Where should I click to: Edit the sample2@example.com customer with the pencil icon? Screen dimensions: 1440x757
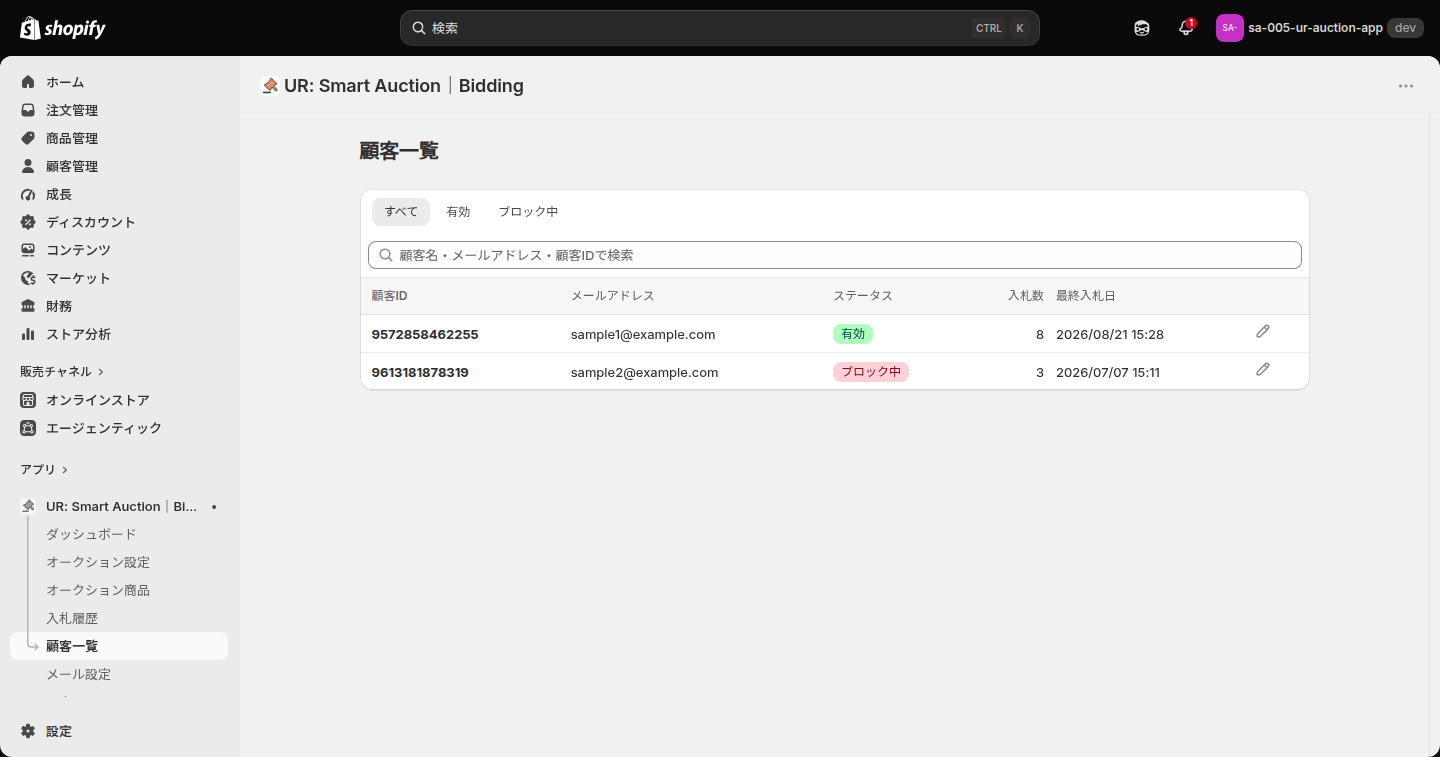[1263, 369]
